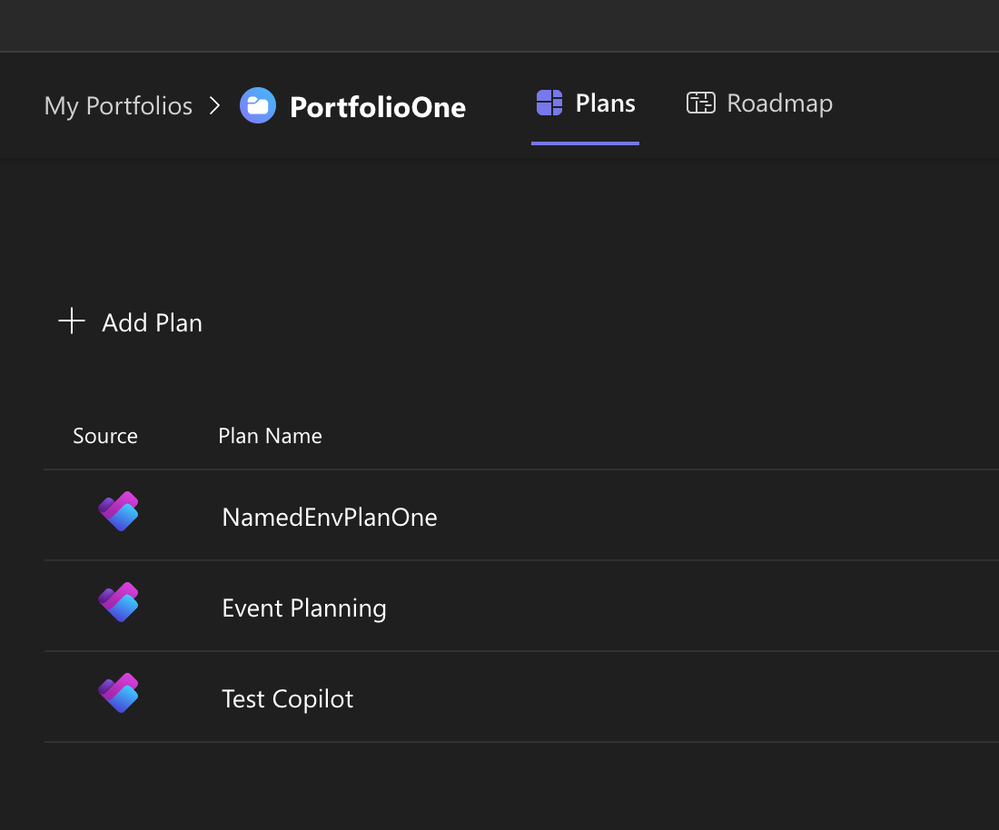The image size is (999, 830).
Task: Select the PortfolioOne portfolio title
Action: point(377,107)
